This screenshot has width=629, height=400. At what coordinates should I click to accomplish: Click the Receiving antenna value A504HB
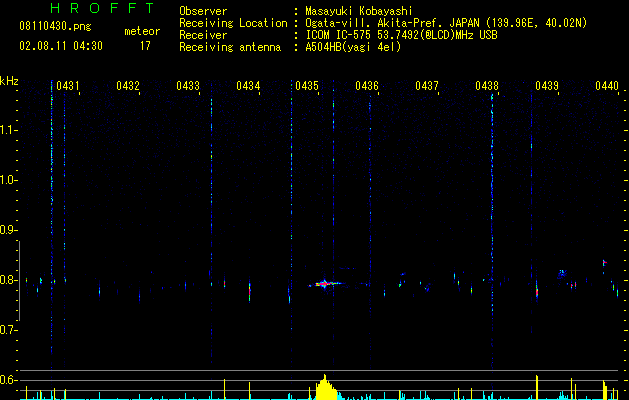(353, 47)
